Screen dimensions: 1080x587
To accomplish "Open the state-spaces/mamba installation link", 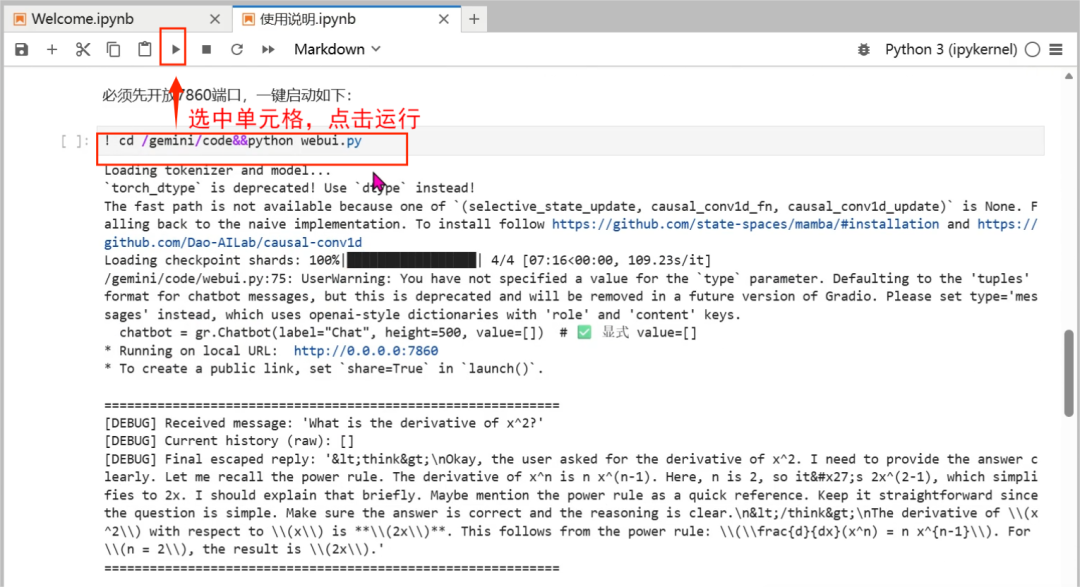I will coord(745,224).
